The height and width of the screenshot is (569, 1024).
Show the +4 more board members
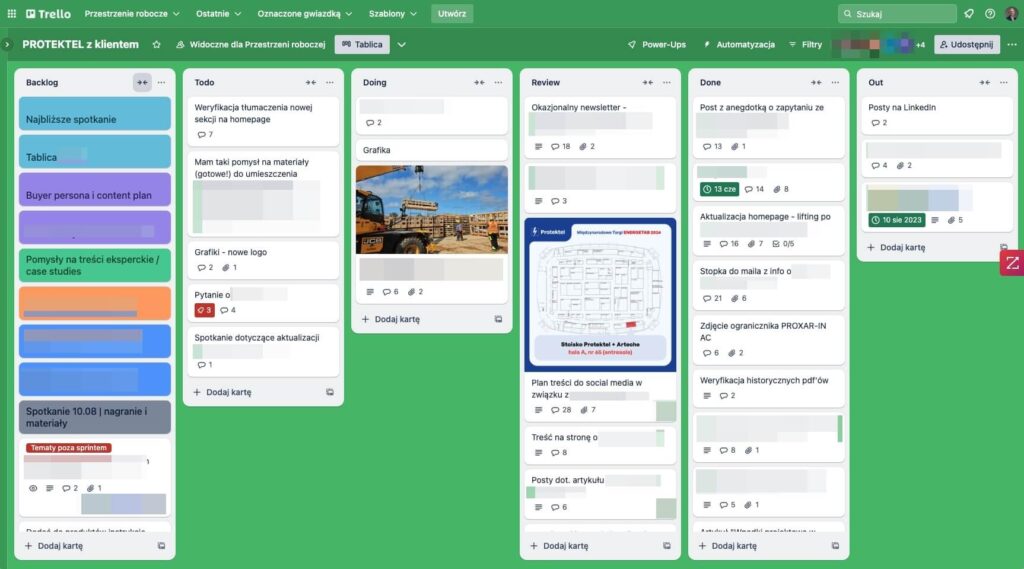(x=920, y=44)
